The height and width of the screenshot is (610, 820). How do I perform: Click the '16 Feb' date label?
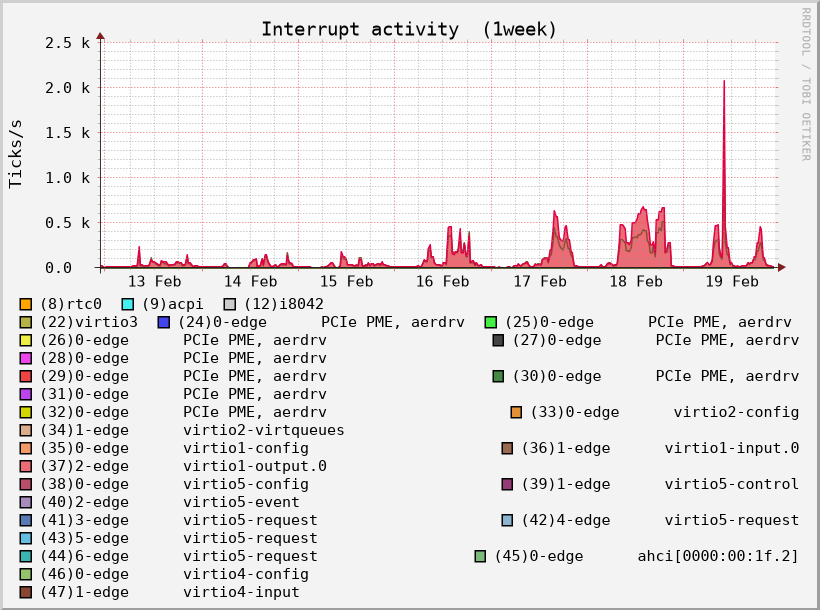pyautogui.click(x=442, y=282)
